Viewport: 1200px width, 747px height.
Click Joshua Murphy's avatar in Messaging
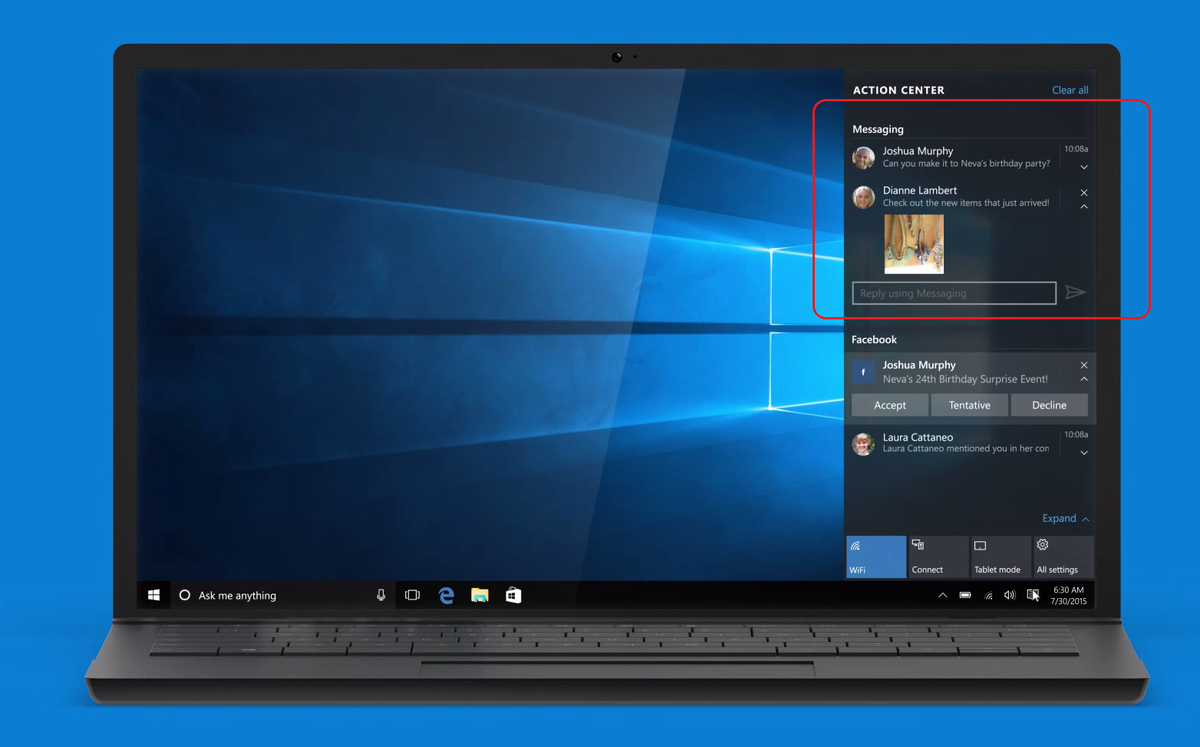point(863,157)
